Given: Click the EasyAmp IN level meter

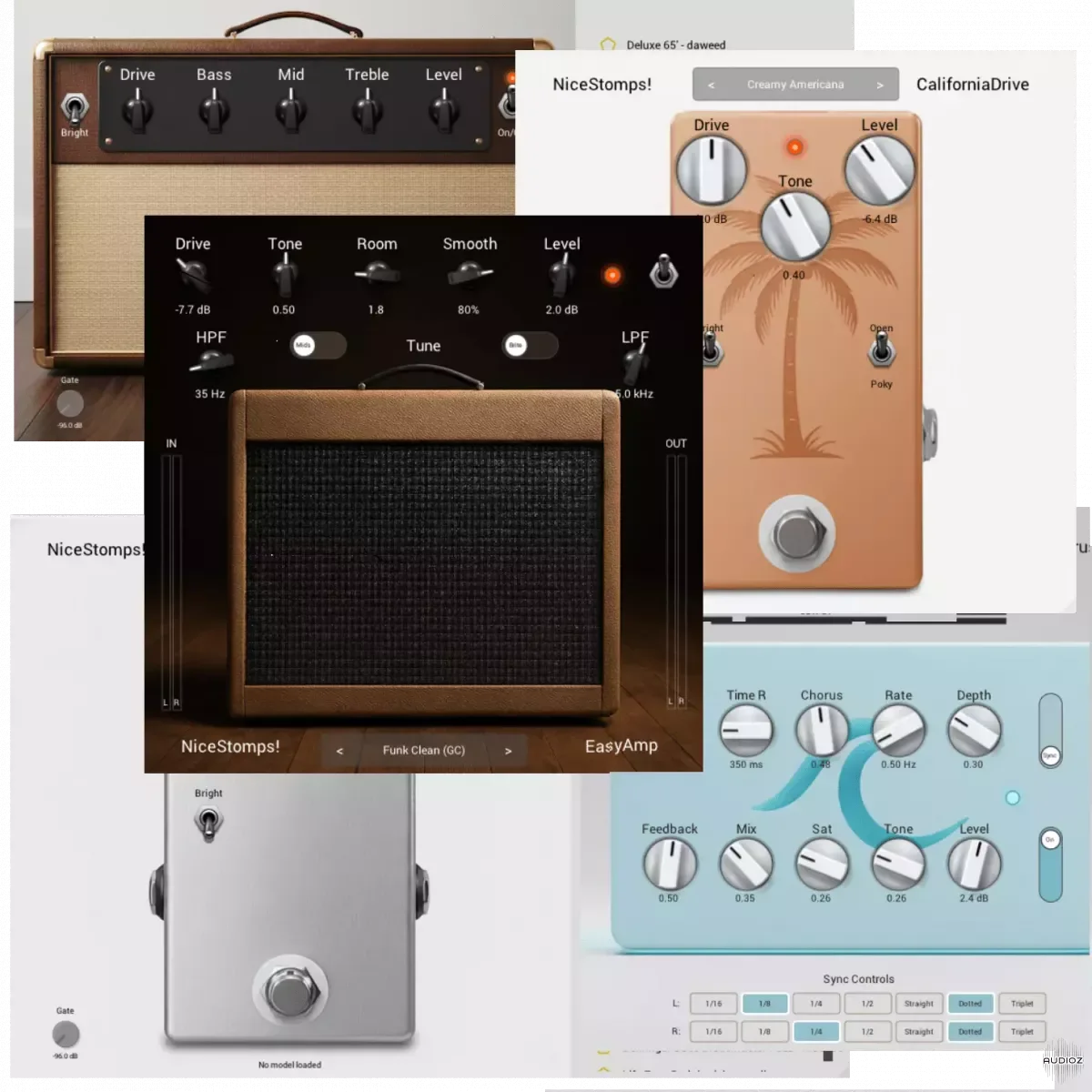Looking at the screenshot, I should (171, 582).
